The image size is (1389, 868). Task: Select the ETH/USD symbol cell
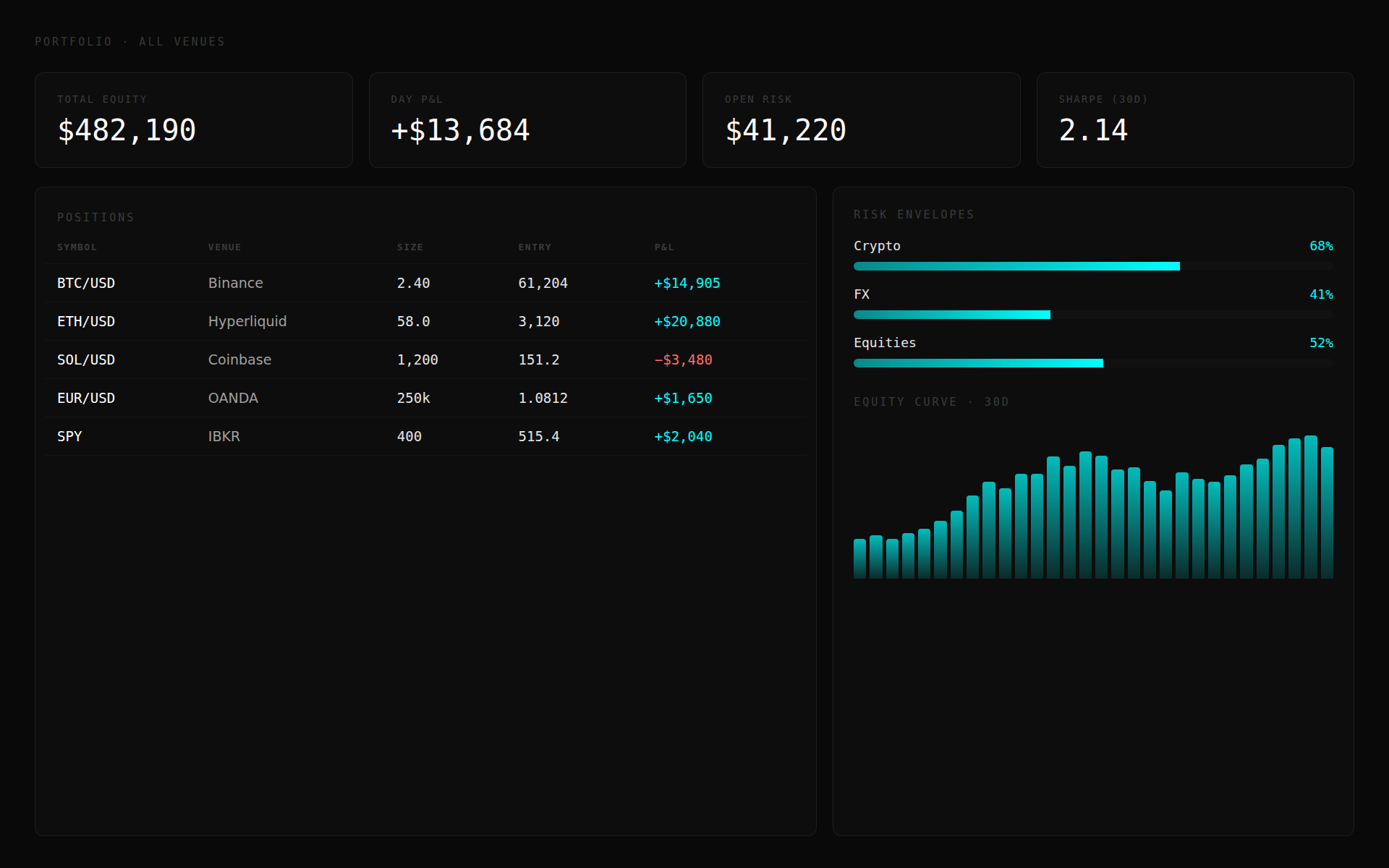click(x=86, y=322)
